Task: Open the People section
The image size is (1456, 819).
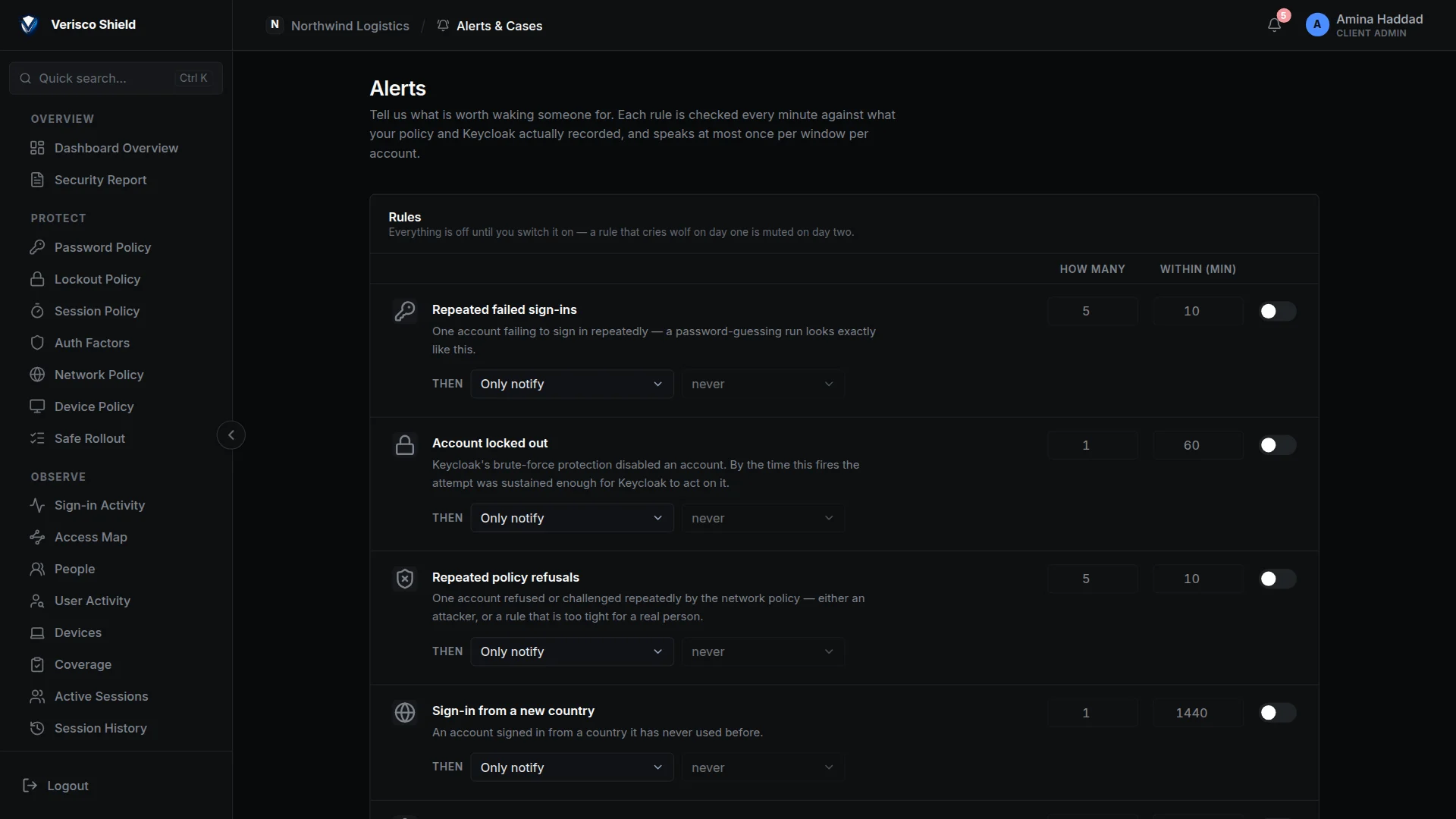Action: coord(74,569)
